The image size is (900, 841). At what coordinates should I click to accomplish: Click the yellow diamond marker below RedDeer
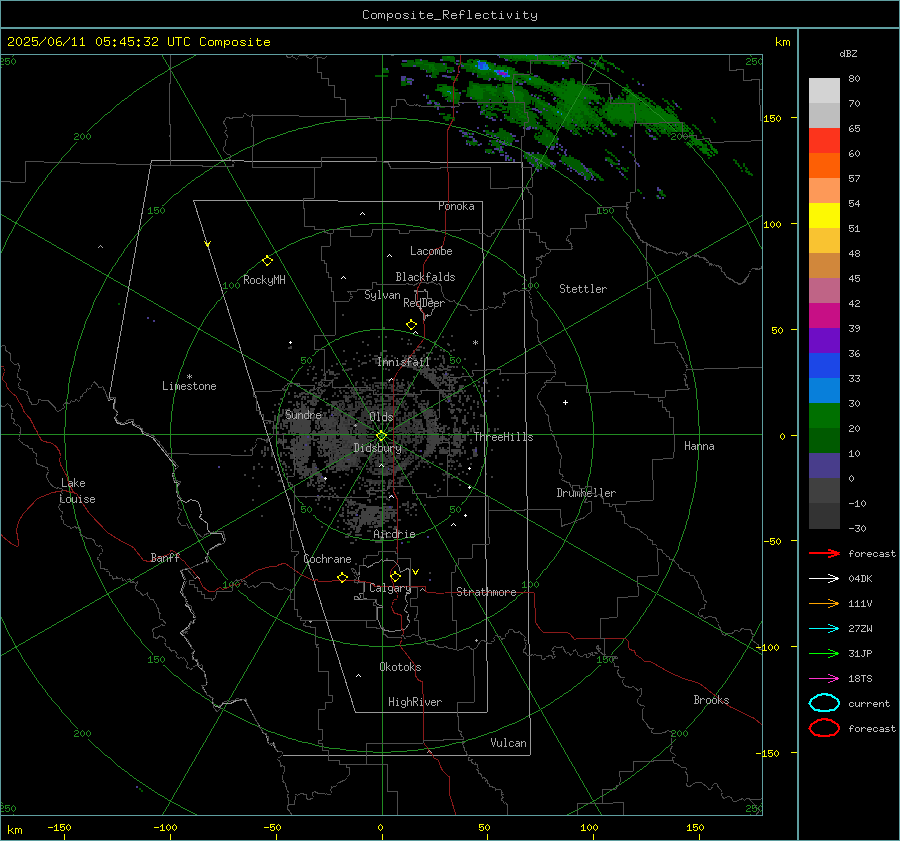(x=411, y=325)
